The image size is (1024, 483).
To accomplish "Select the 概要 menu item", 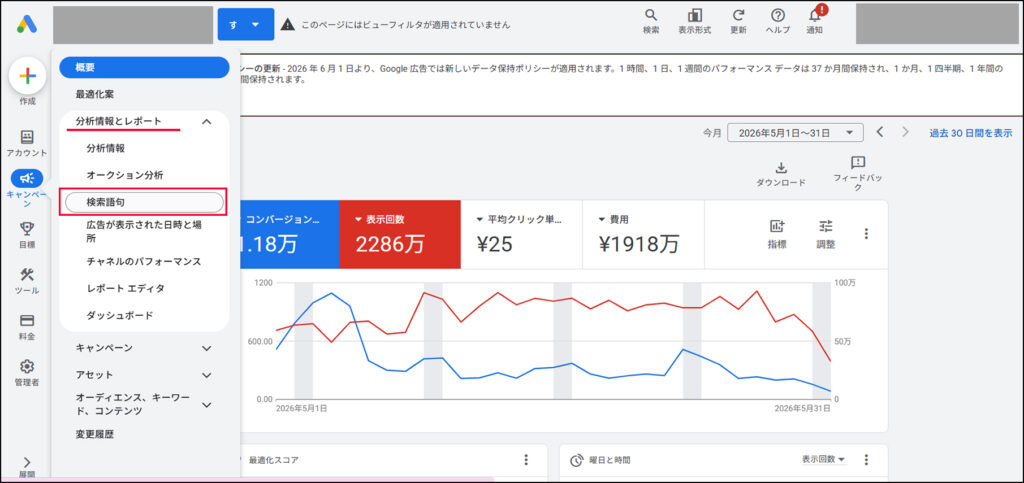I will tap(144, 67).
